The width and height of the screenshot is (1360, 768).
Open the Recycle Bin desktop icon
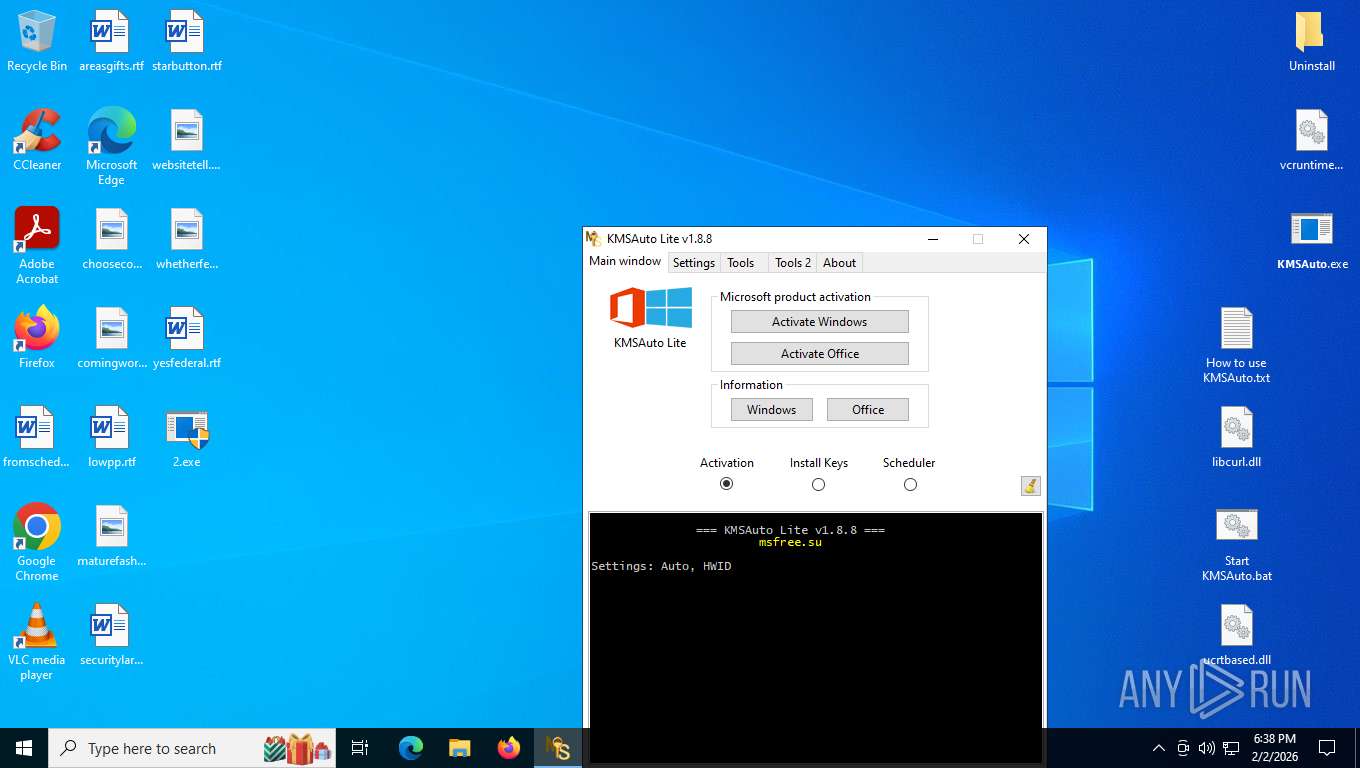(x=37, y=41)
